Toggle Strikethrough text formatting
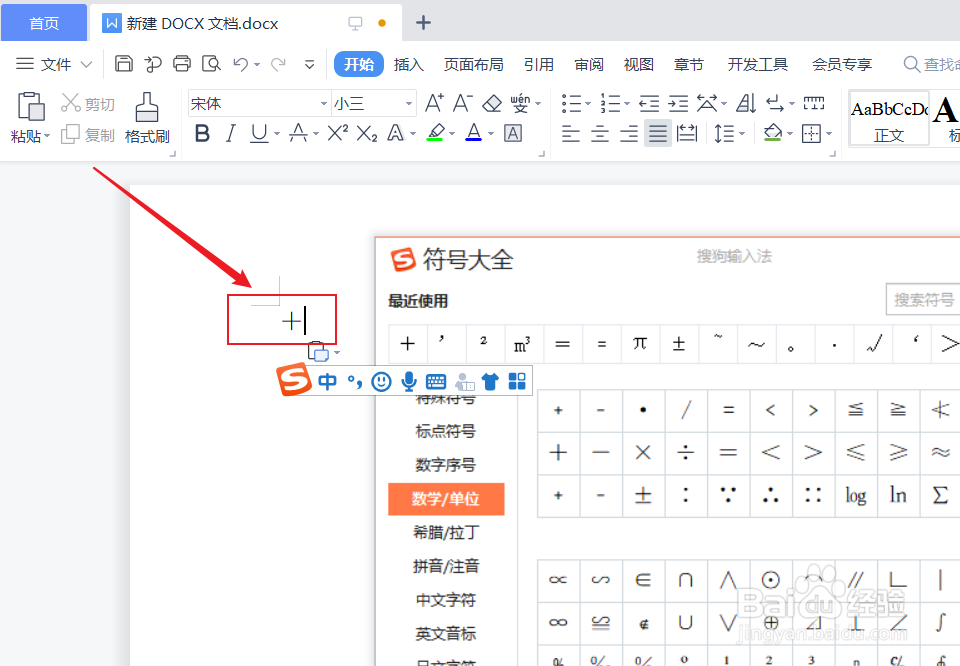This screenshot has height=666, width=960. point(298,133)
